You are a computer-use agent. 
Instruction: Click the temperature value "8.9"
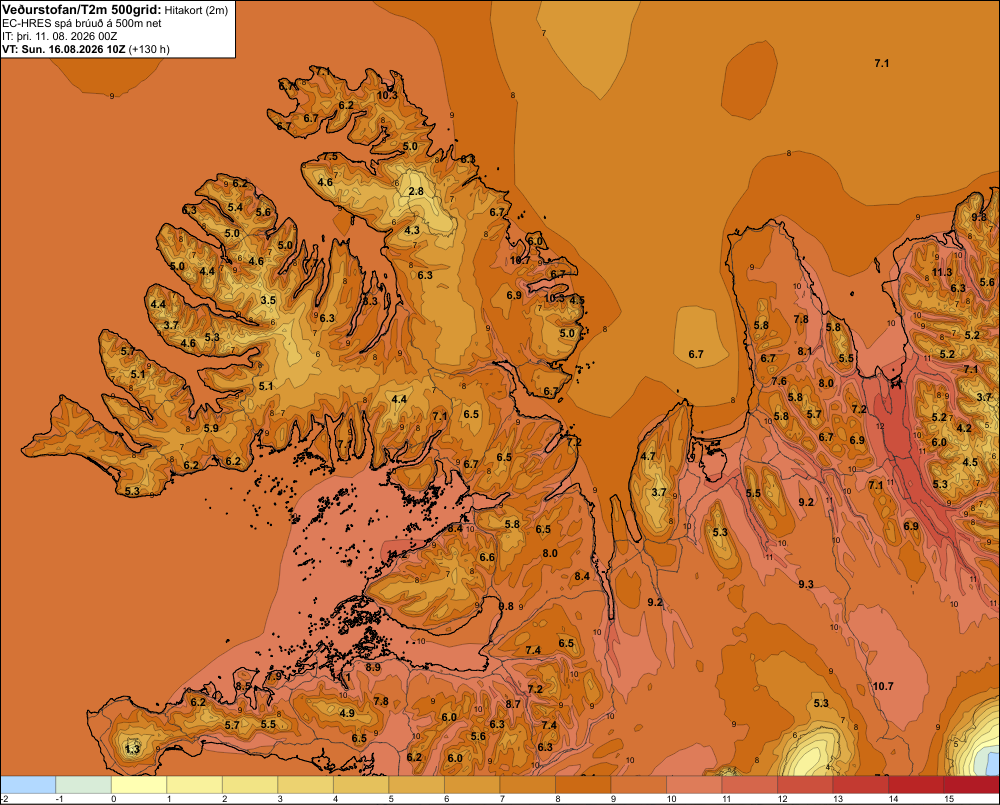tap(373, 667)
